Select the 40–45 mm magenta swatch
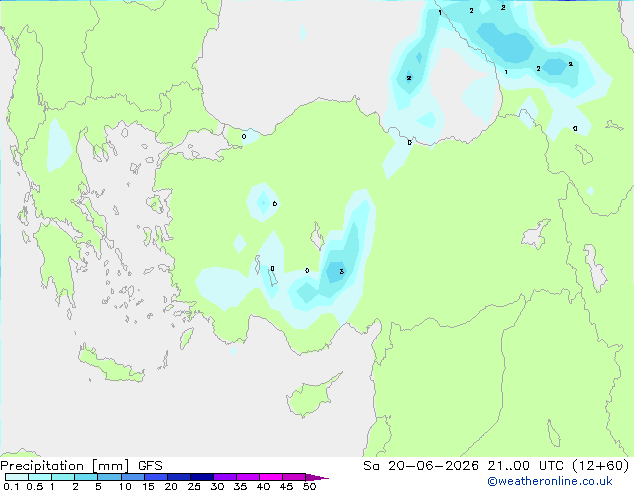Image resolution: width=634 pixels, height=490 pixels. pos(271,477)
